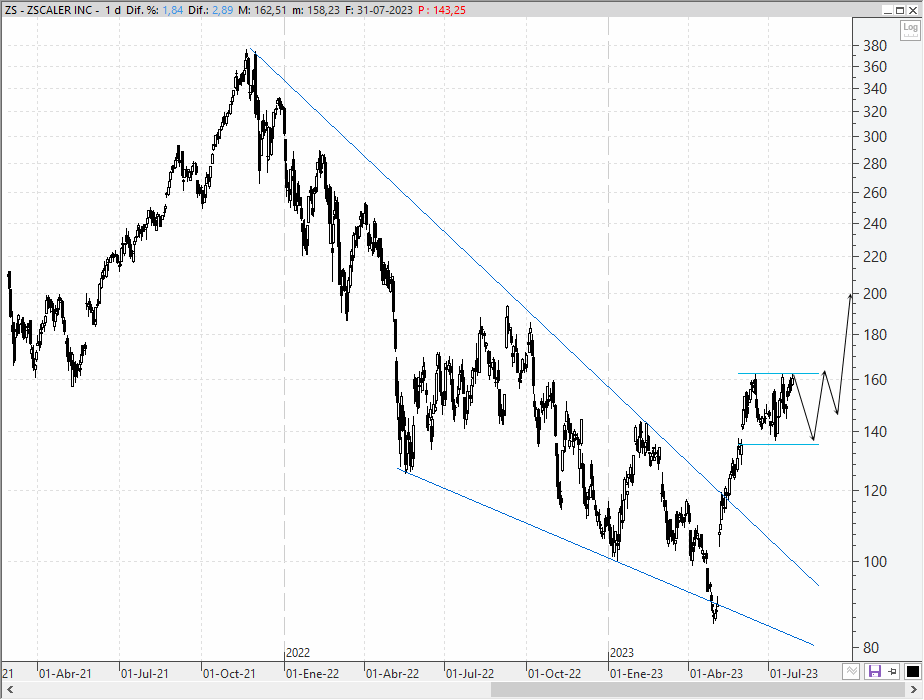Click the horizontal scrollbar thumb
The image size is (924, 700).
point(697,689)
